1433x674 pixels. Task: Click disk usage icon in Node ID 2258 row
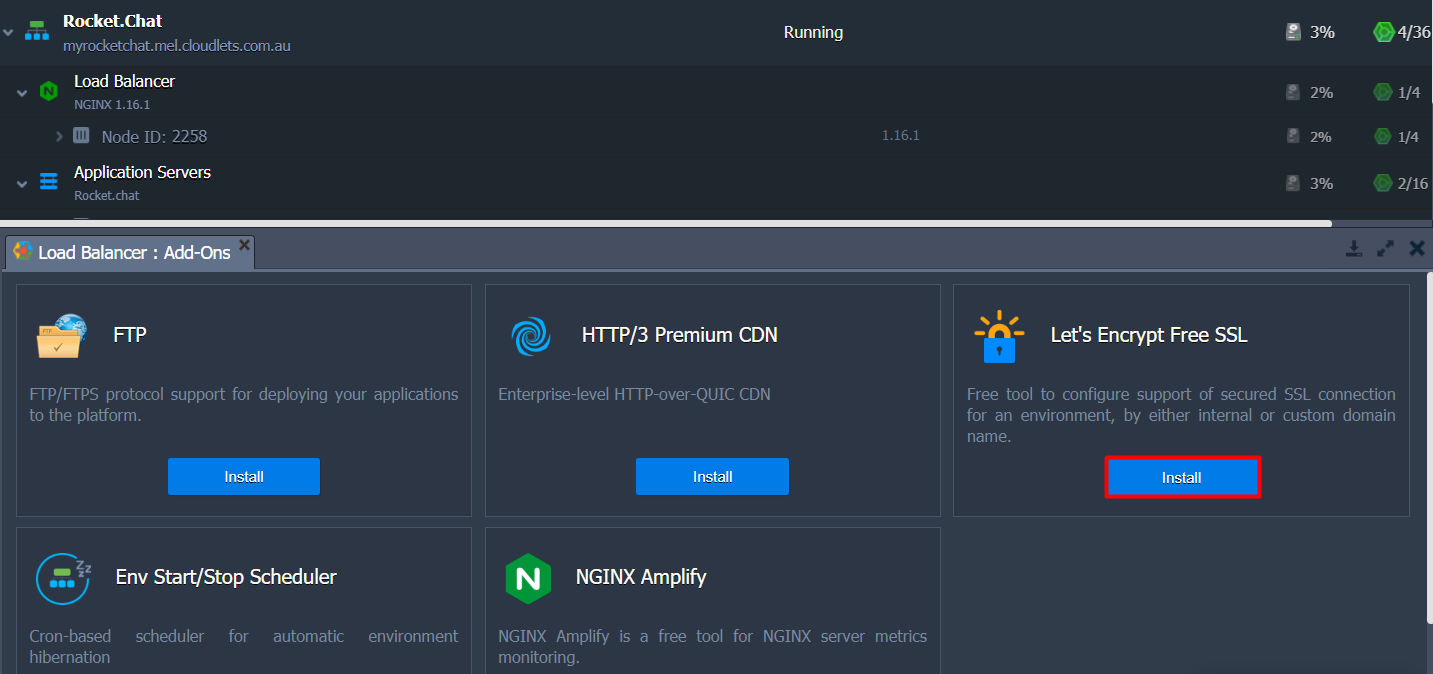click(1294, 135)
